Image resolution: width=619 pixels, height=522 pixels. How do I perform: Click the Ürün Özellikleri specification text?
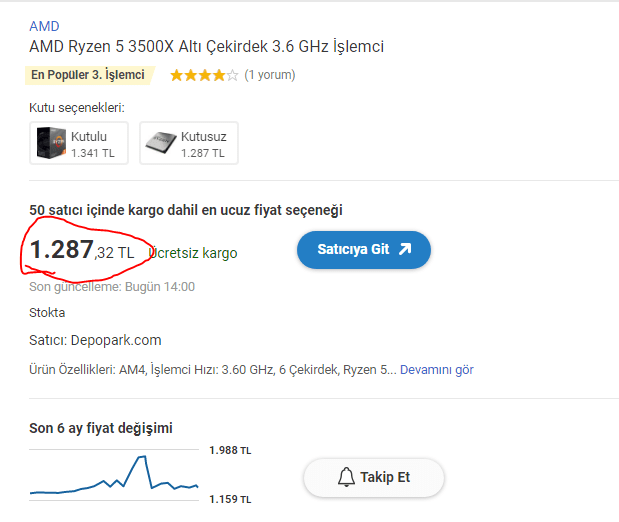click(212, 370)
